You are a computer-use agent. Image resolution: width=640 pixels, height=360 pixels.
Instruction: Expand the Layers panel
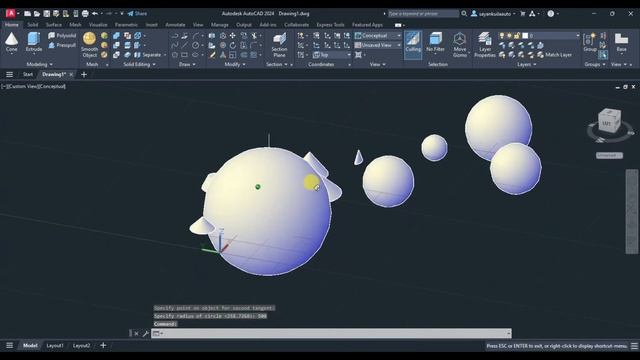pyautogui.click(x=527, y=64)
